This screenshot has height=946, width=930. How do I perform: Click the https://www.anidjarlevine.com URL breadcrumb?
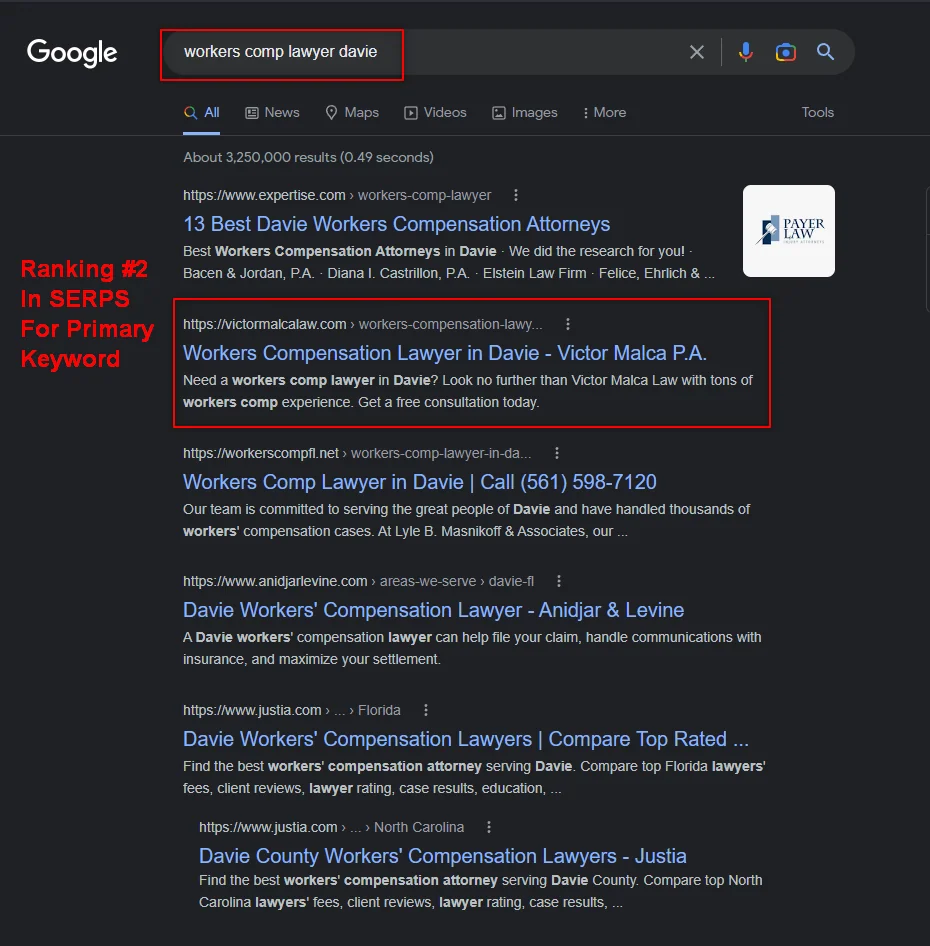coord(358,581)
